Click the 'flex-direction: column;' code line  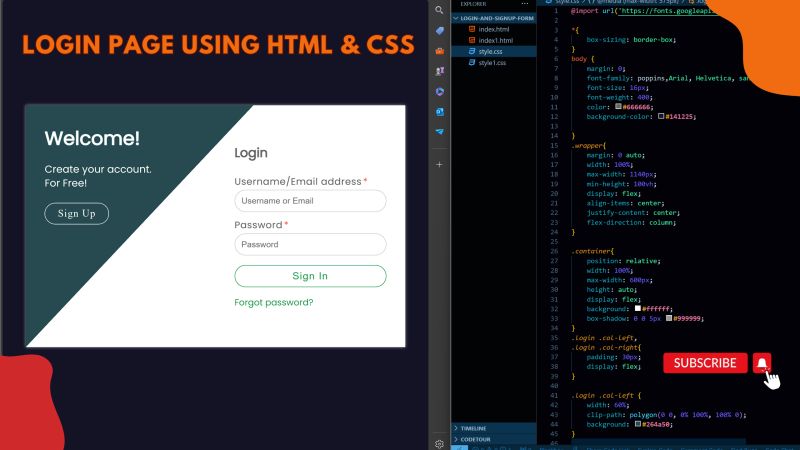pyautogui.click(x=631, y=222)
